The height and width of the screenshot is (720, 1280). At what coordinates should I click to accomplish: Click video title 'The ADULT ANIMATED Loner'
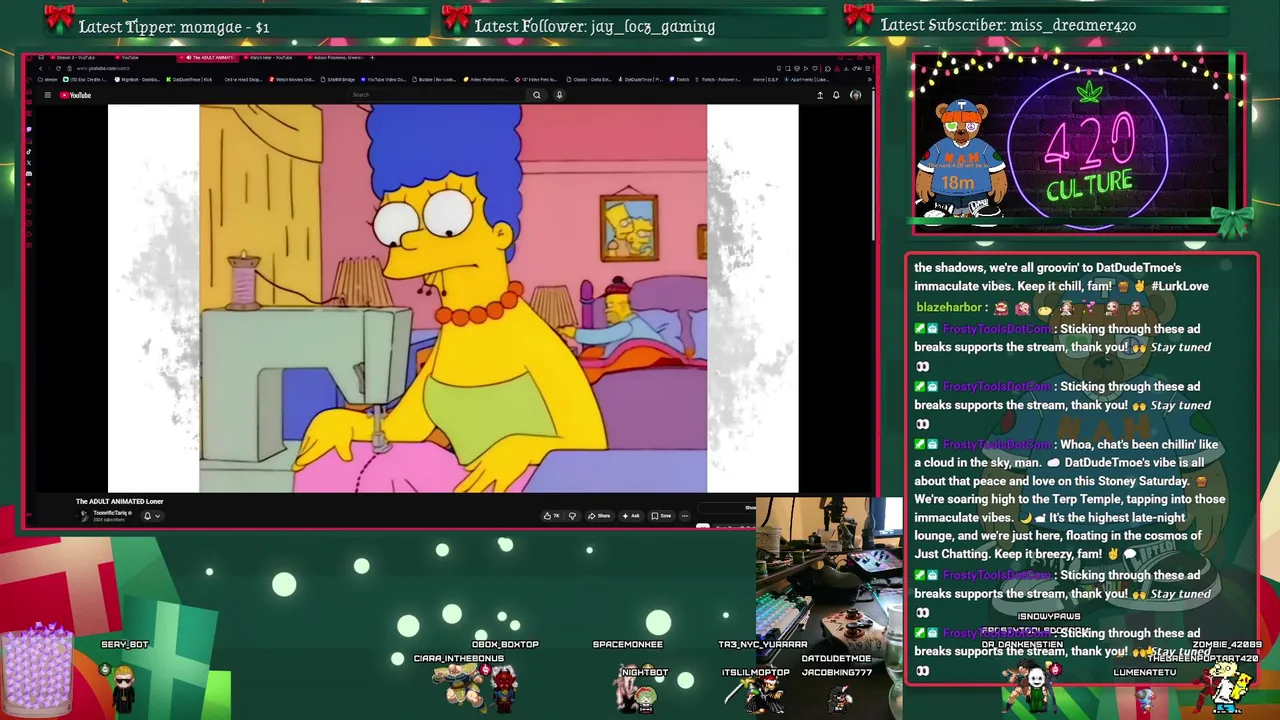[x=119, y=501]
